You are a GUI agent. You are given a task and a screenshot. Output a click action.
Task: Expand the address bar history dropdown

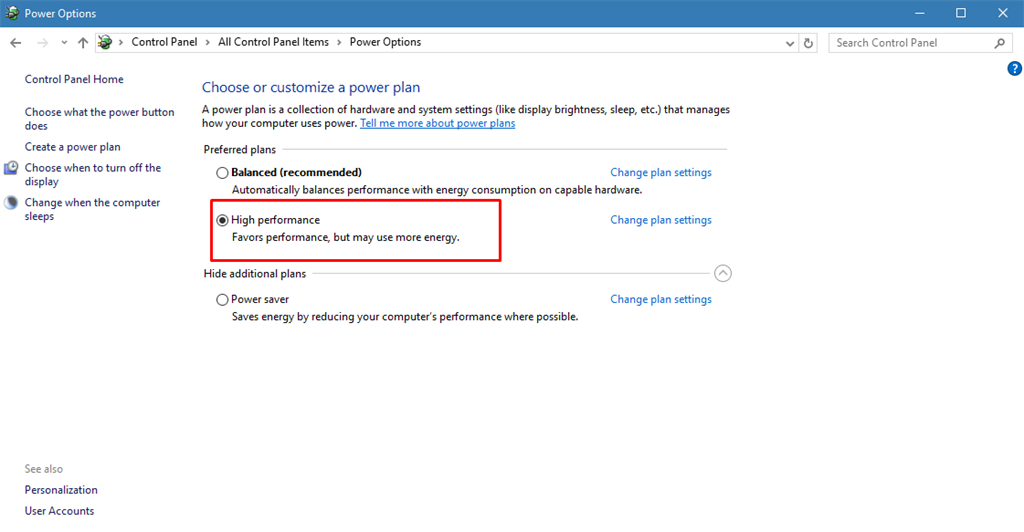click(789, 43)
